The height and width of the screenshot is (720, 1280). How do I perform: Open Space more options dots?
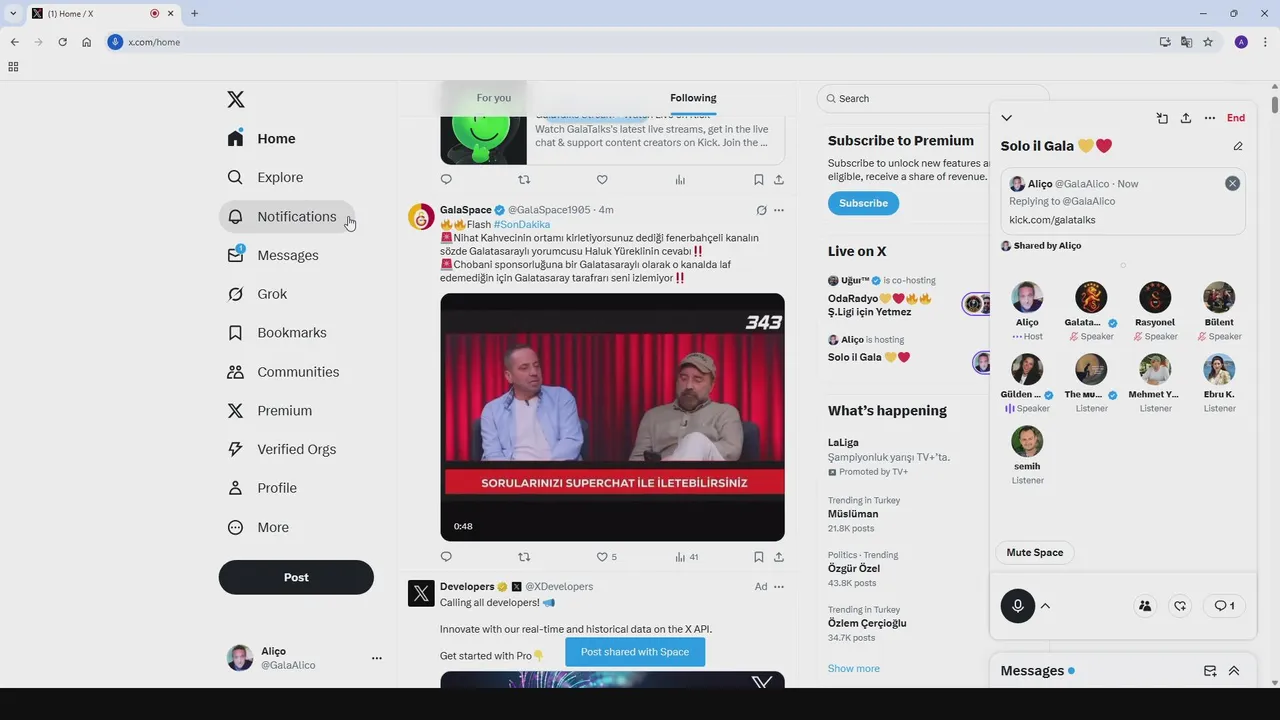tap(1210, 118)
